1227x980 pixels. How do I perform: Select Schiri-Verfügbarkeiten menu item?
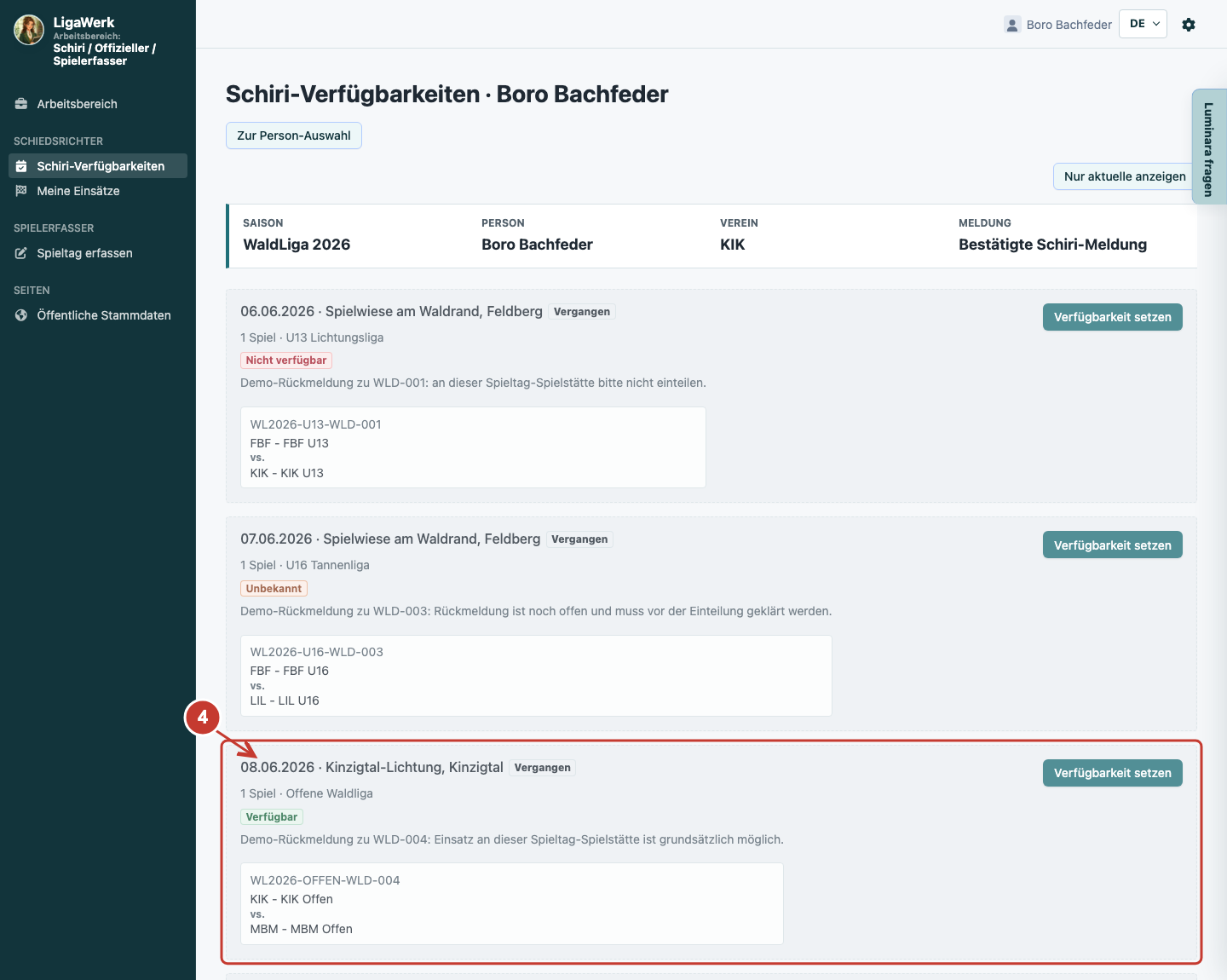click(98, 166)
